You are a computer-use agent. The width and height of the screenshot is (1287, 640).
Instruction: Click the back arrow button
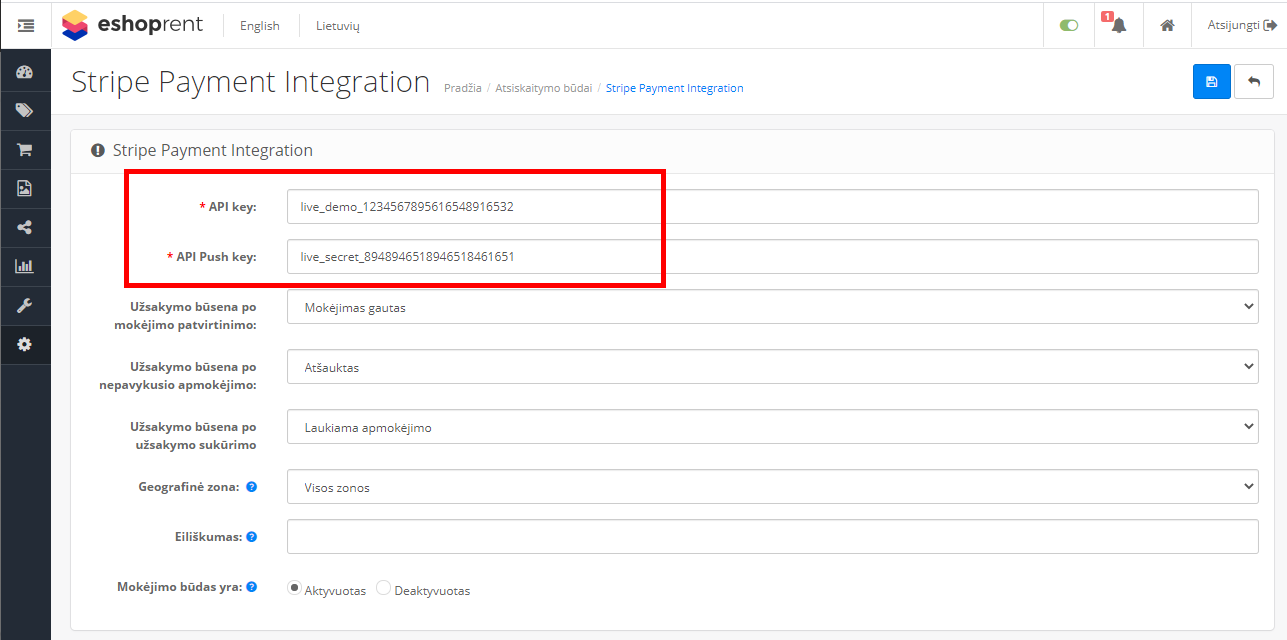point(1254,81)
